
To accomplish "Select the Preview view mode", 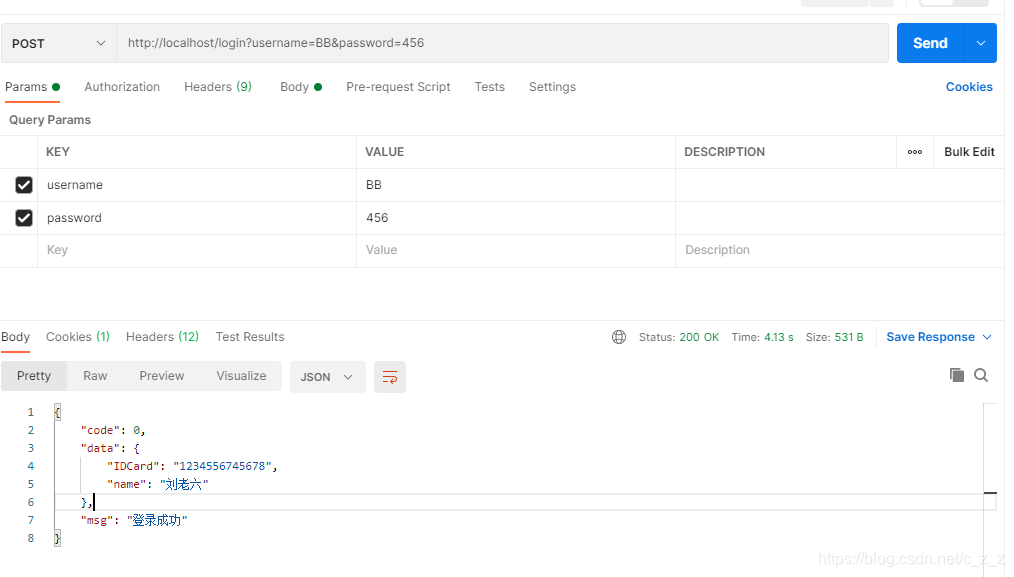I will [x=162, y=376].
